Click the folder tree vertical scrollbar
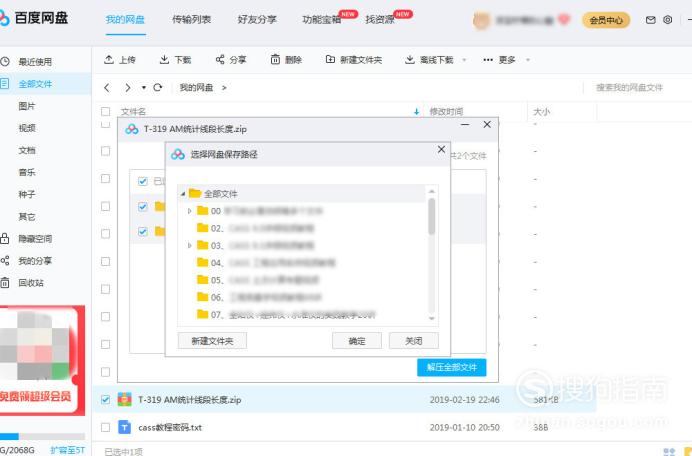692x456 pixels. (x=432, y=216)
